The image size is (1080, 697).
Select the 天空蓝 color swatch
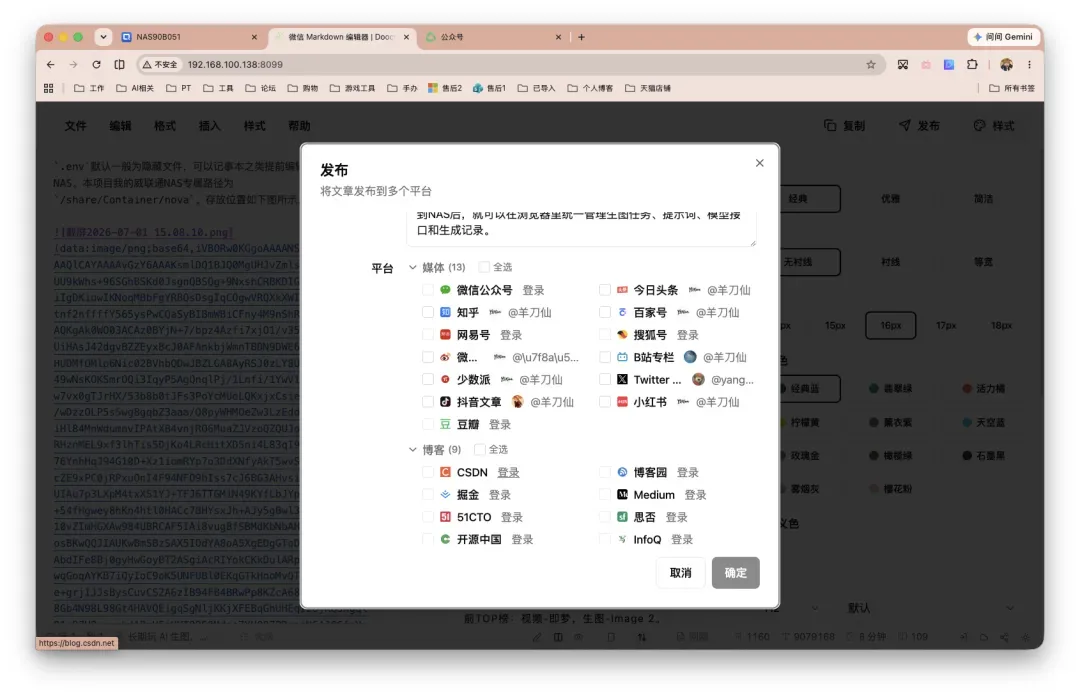984,422
